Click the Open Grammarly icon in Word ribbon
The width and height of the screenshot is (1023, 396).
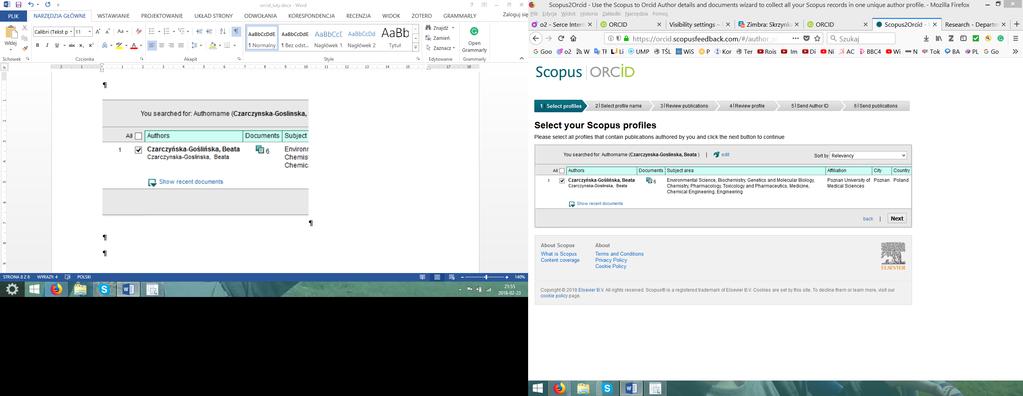click(474, 31)
